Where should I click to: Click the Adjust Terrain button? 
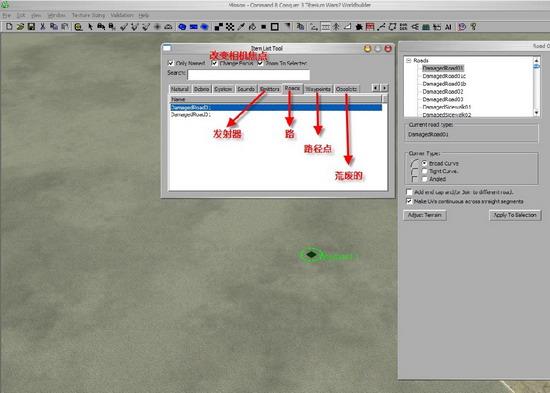click(x=425, y=215)
